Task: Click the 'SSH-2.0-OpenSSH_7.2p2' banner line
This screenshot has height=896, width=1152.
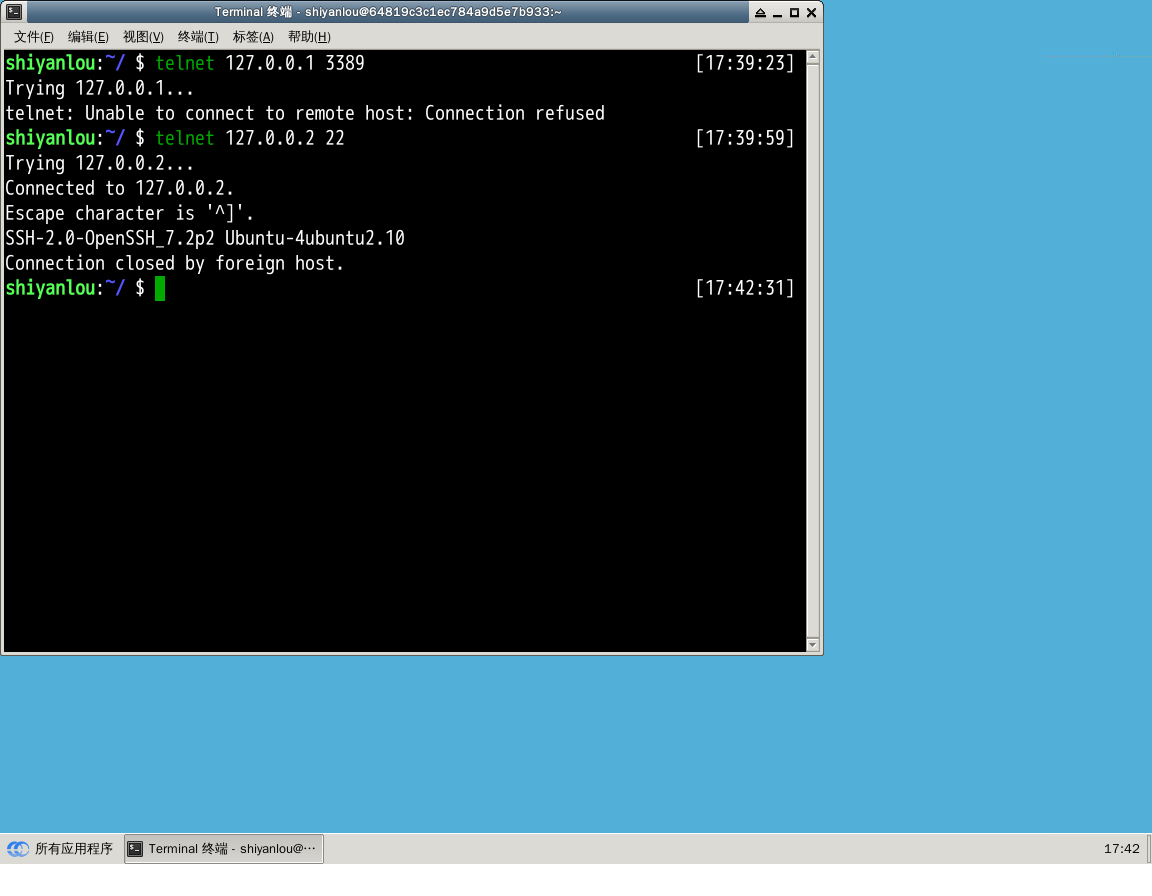Action: click(205, 238)
